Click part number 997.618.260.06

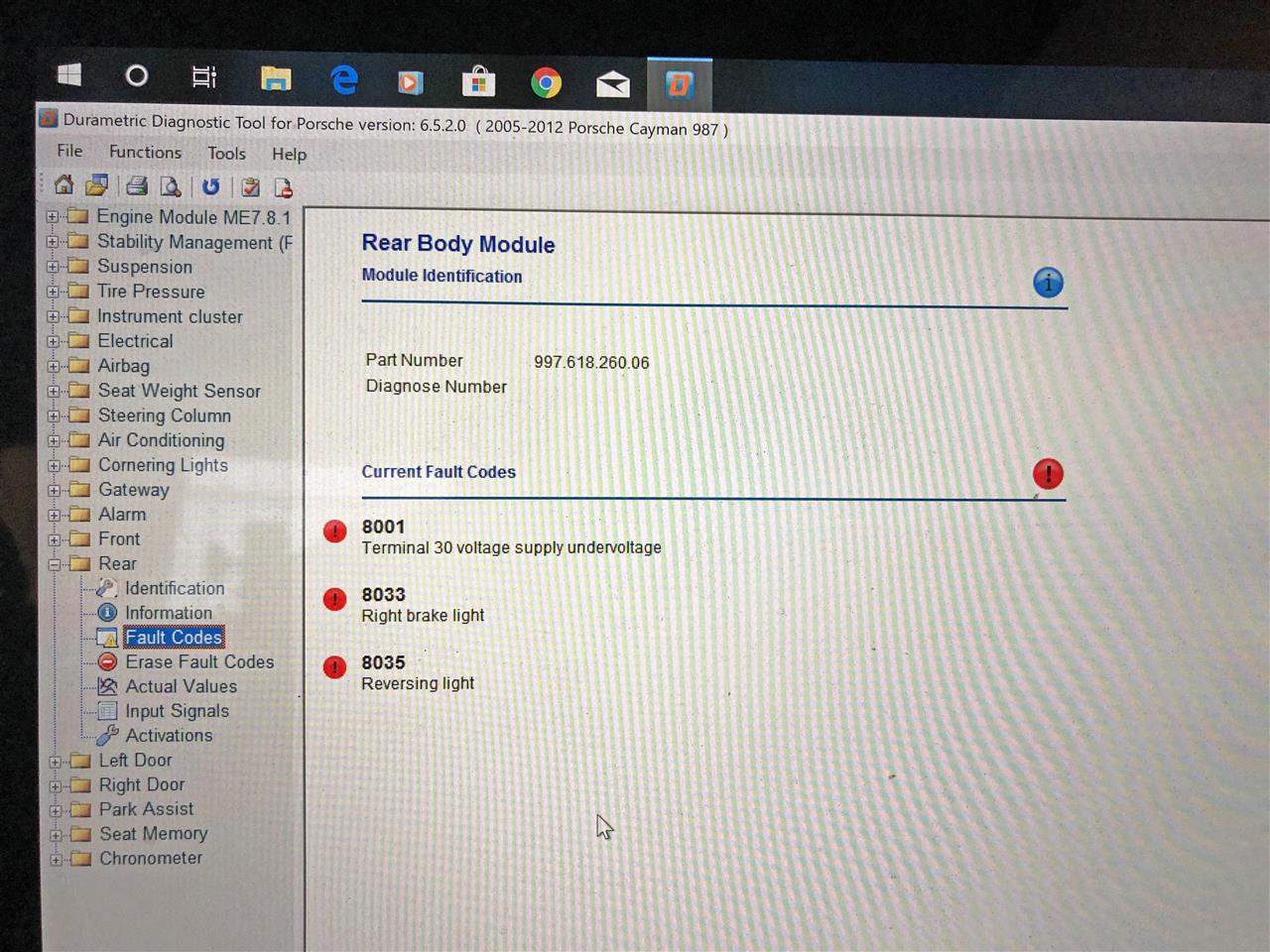click(591, 362)
